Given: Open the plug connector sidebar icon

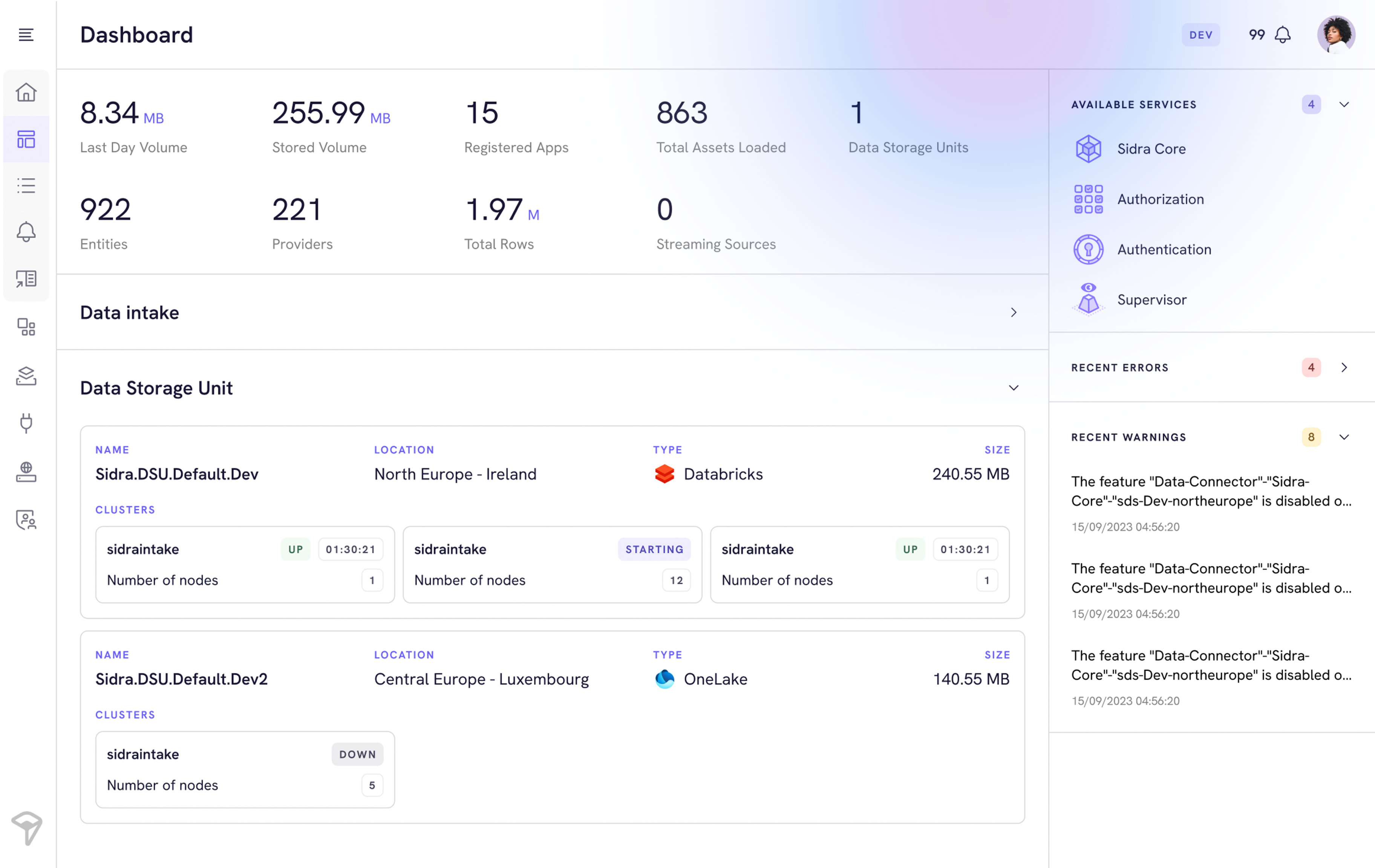Looking at the screenshot, I should (x=26, y=423).
